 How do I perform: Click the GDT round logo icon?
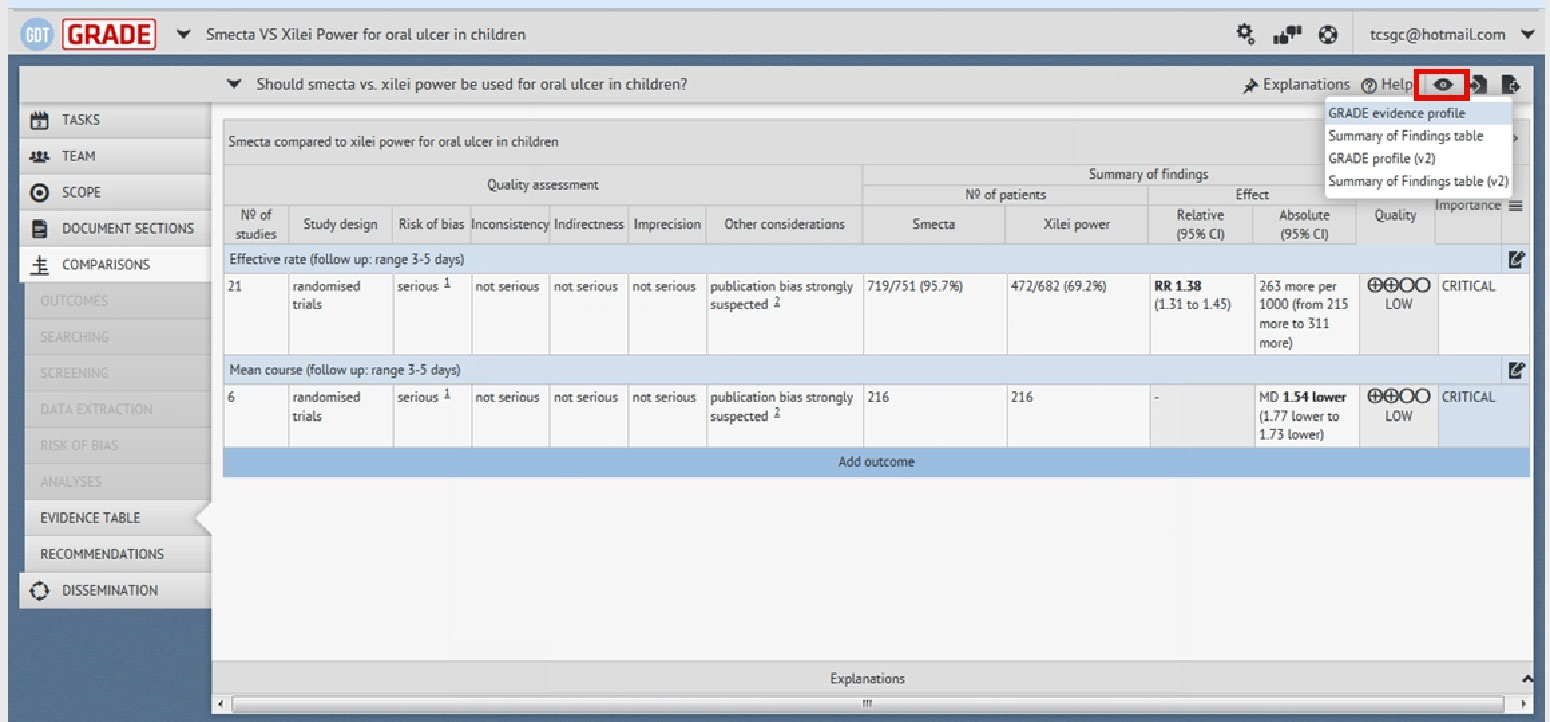38,35
